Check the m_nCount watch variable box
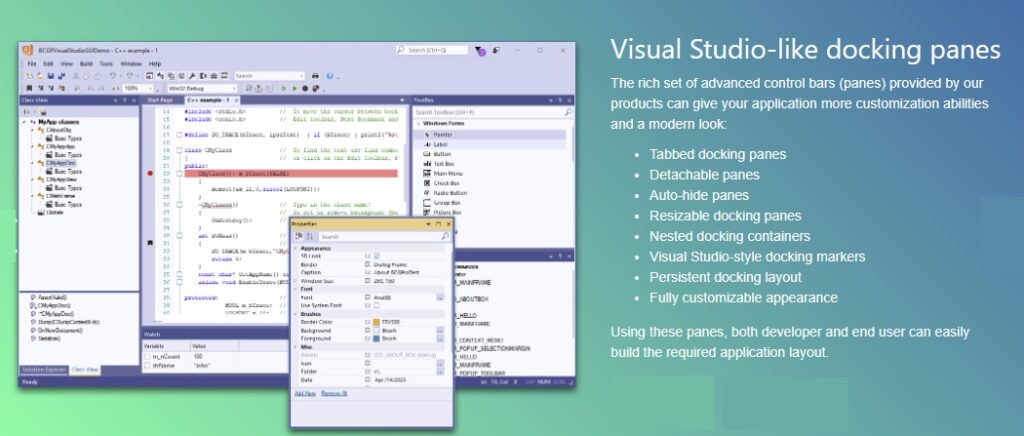Screen dimensions: 1024x436 145,356
